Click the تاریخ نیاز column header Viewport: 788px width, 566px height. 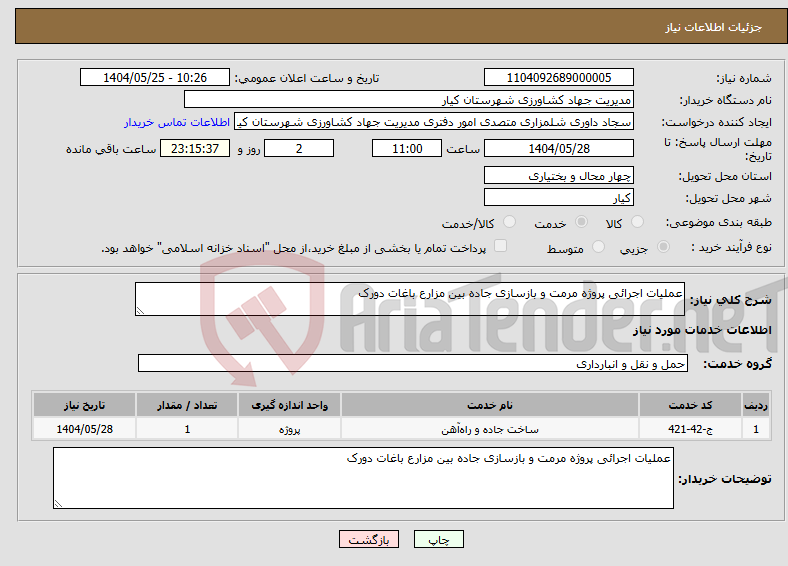84,405
